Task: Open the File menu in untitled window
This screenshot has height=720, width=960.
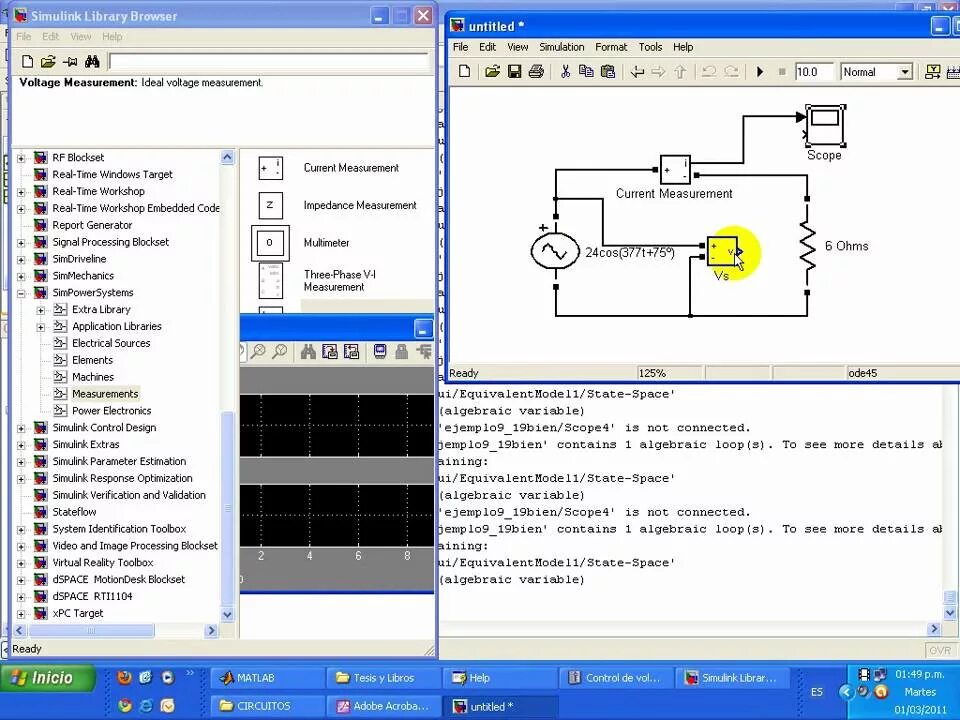Action: (x=460, y=47)
